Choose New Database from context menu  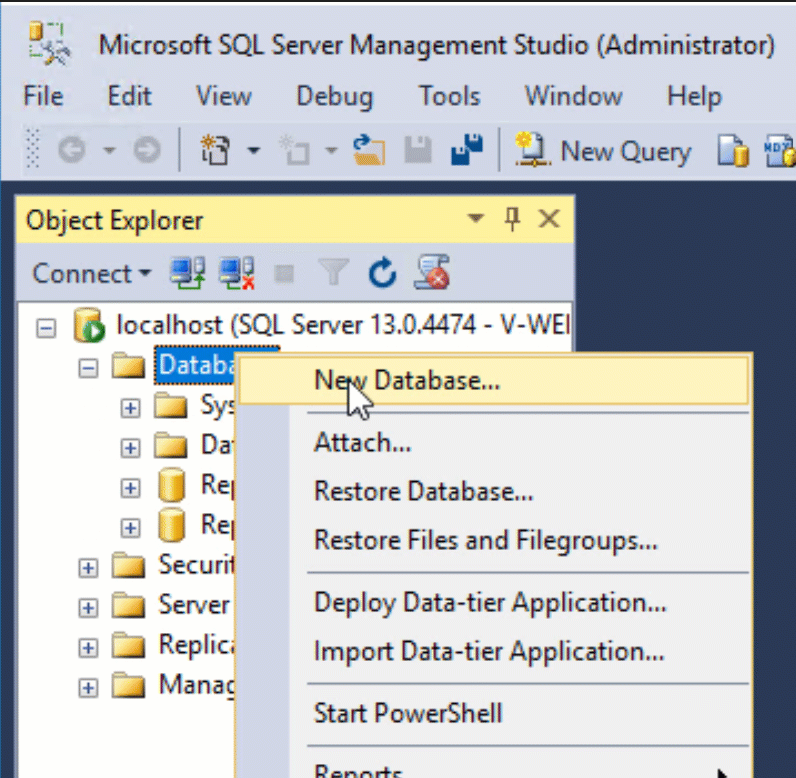pos(407,380)
